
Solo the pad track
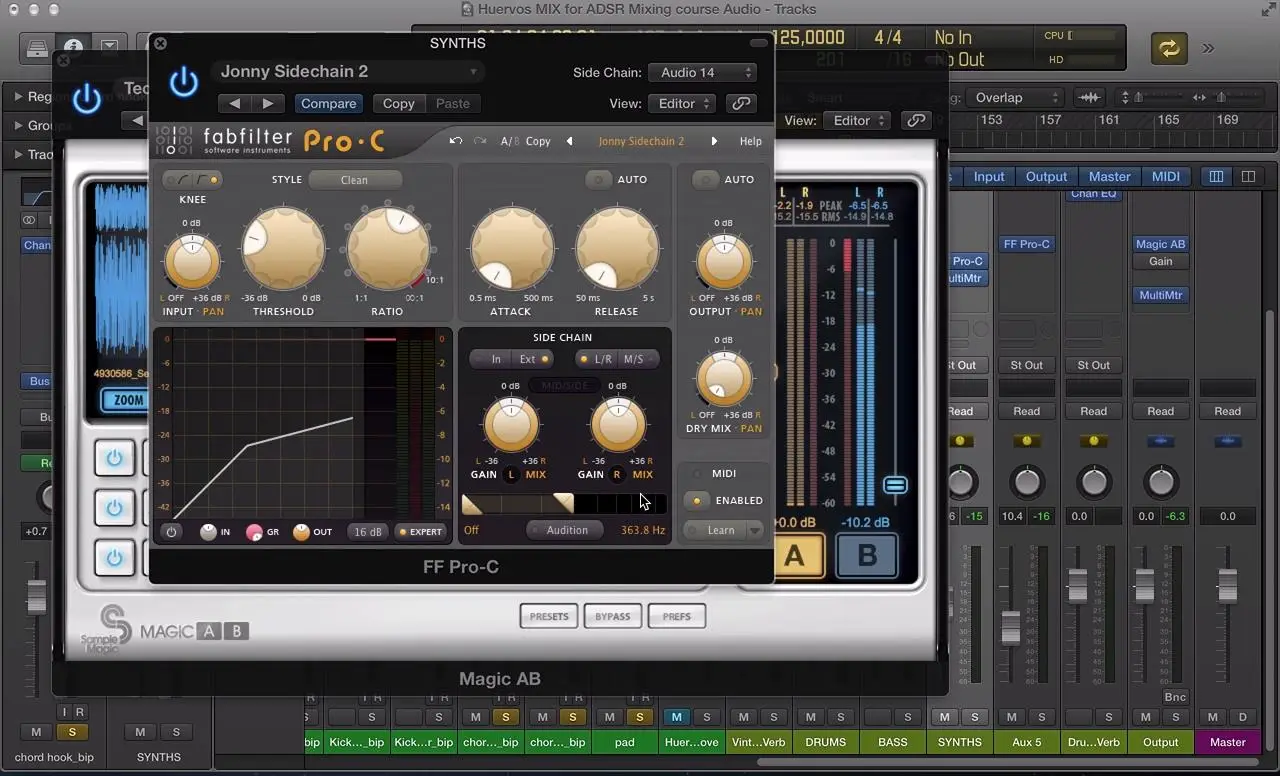pos(640,717)
